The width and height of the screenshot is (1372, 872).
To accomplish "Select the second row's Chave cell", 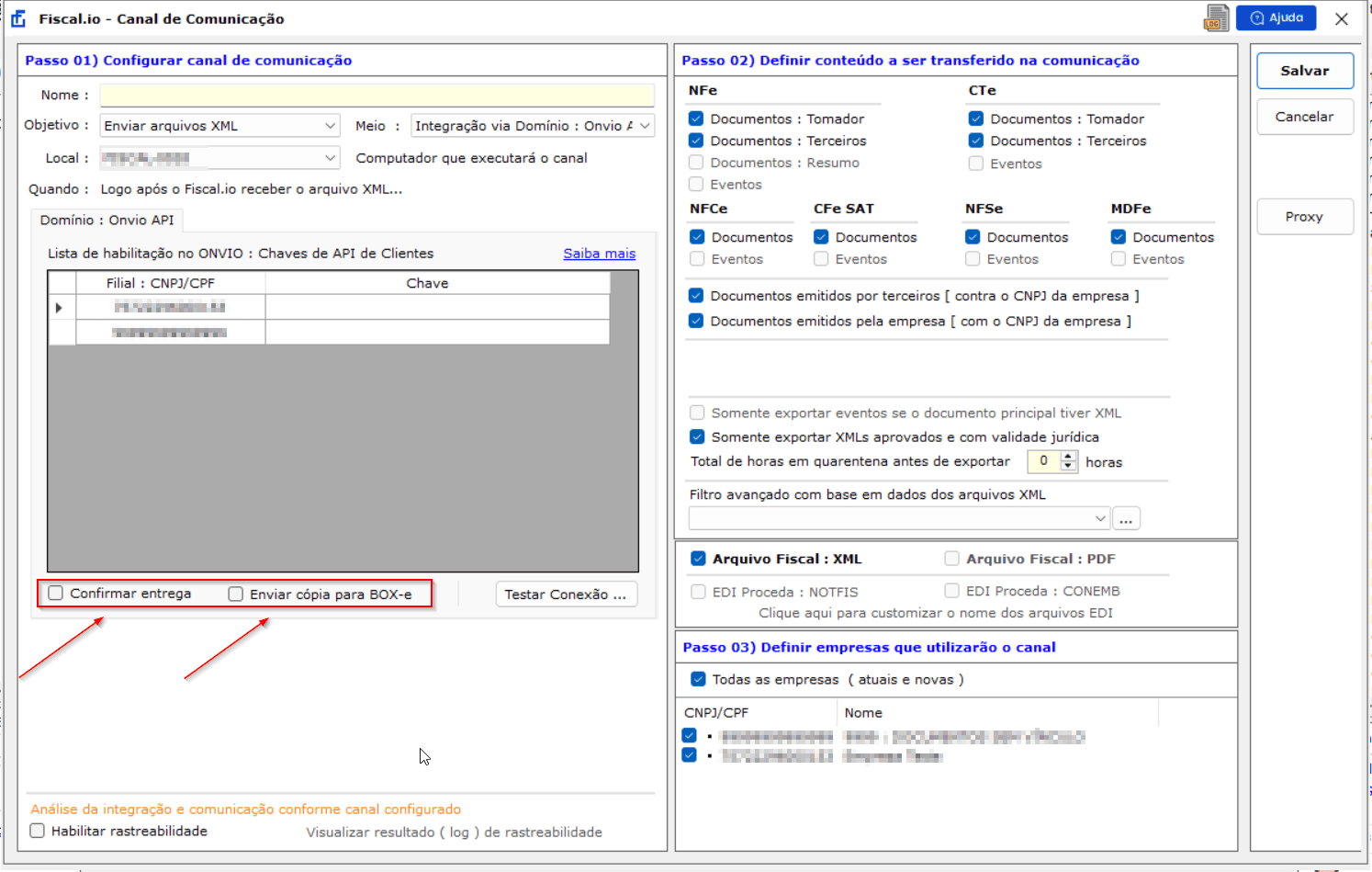I will [438, 333].
